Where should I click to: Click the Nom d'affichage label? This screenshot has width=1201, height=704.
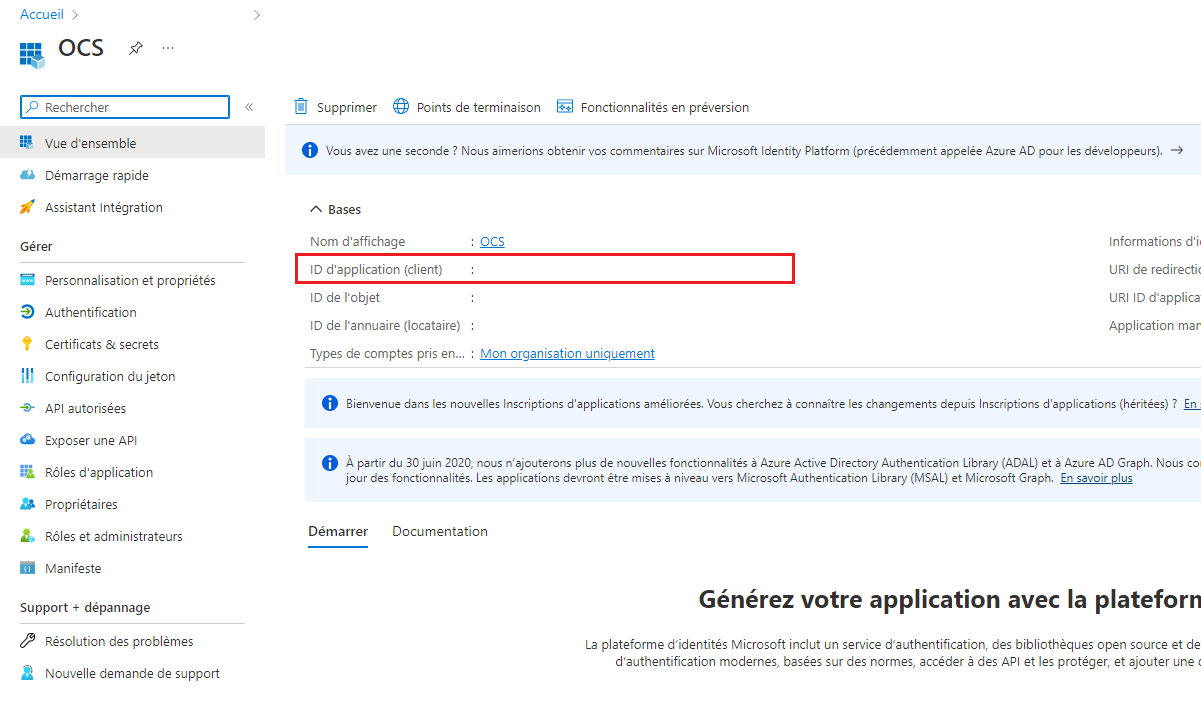pyautogui.click(x=358, y=241)
